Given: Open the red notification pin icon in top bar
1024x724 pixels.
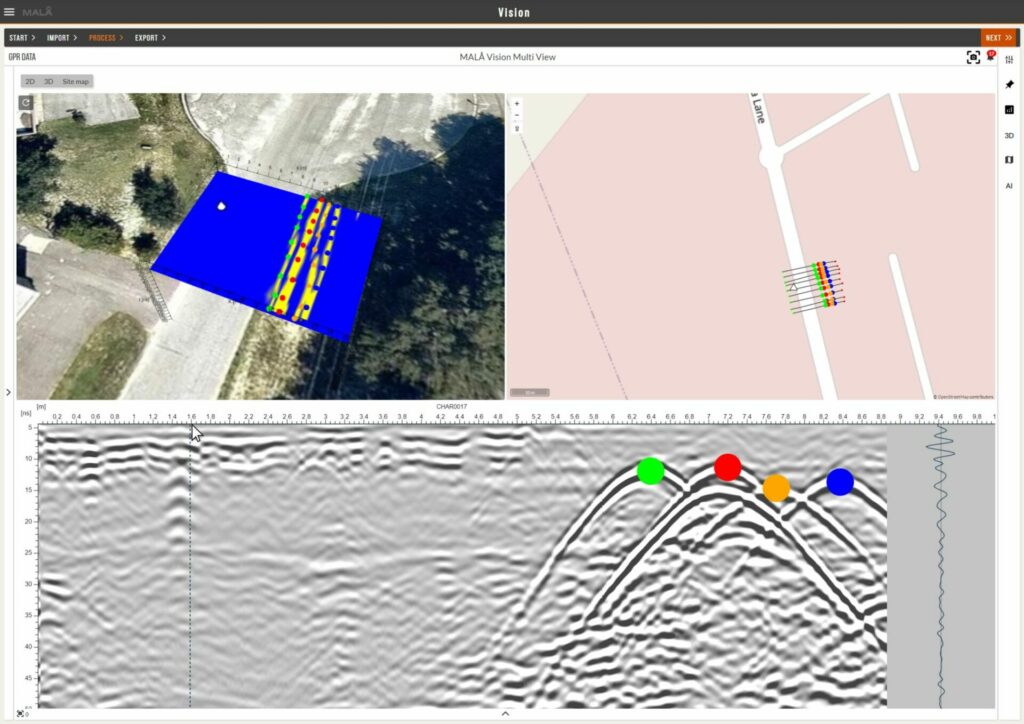Looking at the screenshot, I should [991, 57].
